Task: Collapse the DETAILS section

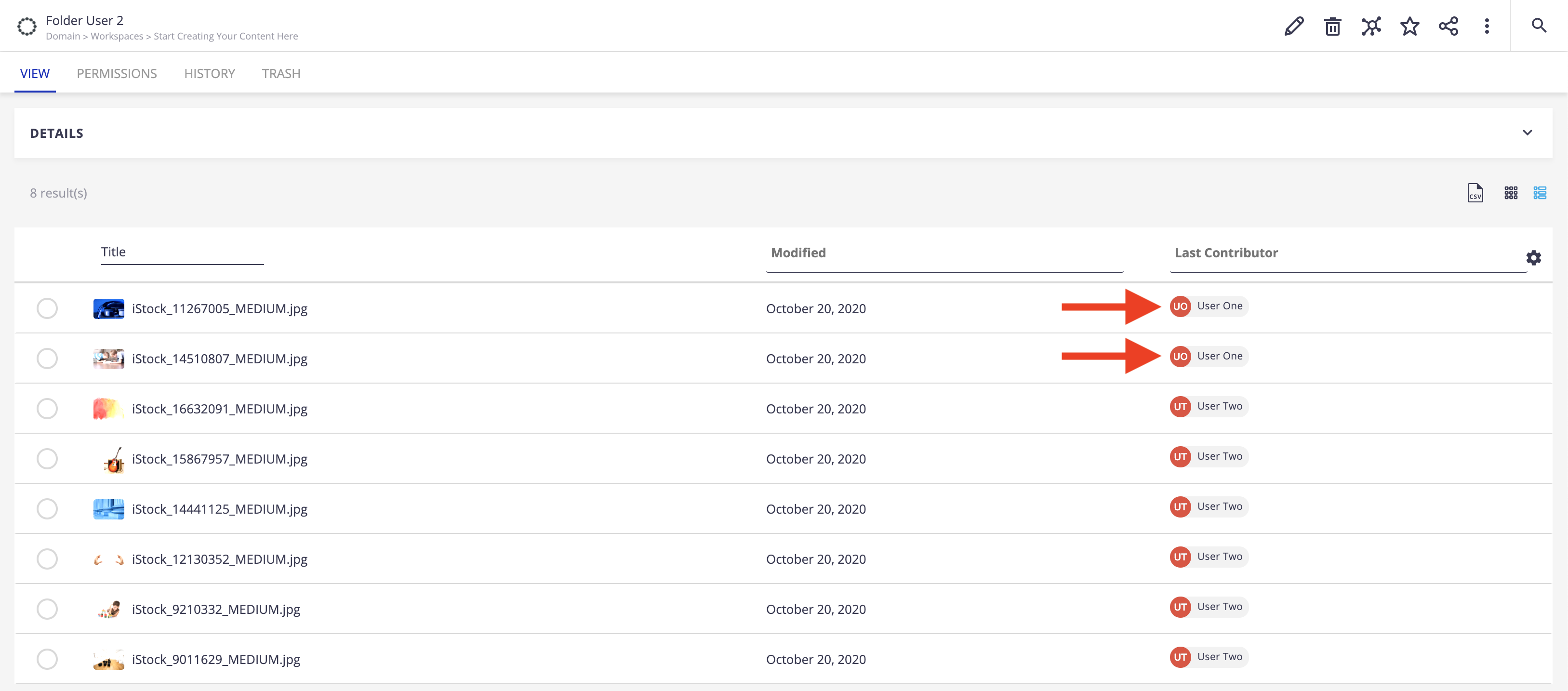Action: coord(1527,132)
